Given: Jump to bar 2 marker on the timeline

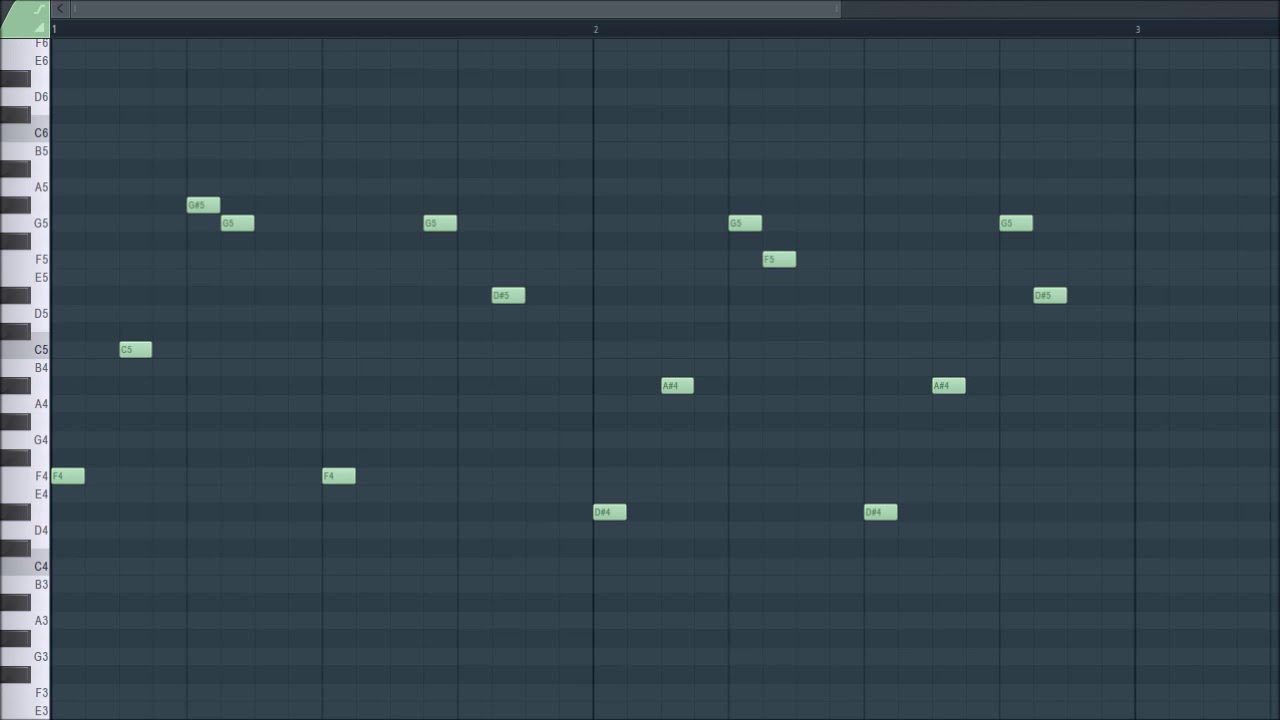Looking at the screenshot, I should point(596,30).
